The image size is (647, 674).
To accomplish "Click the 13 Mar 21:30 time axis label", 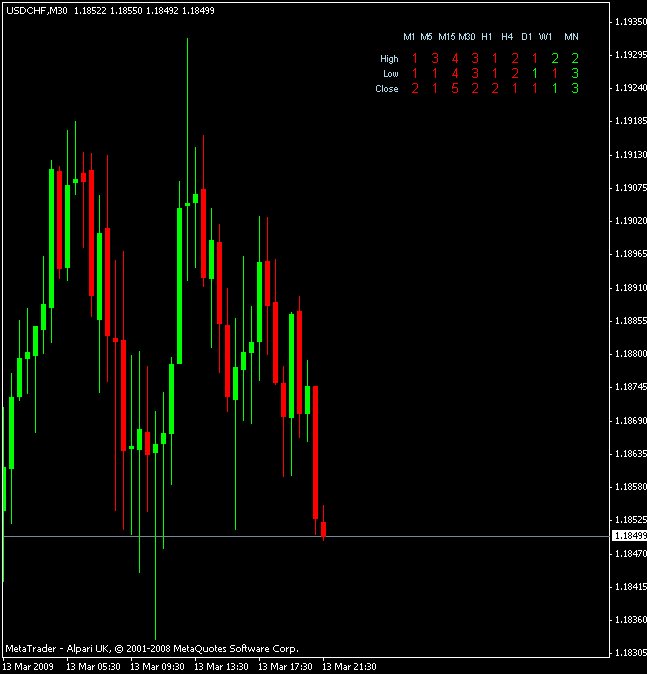I will [350, 666].
